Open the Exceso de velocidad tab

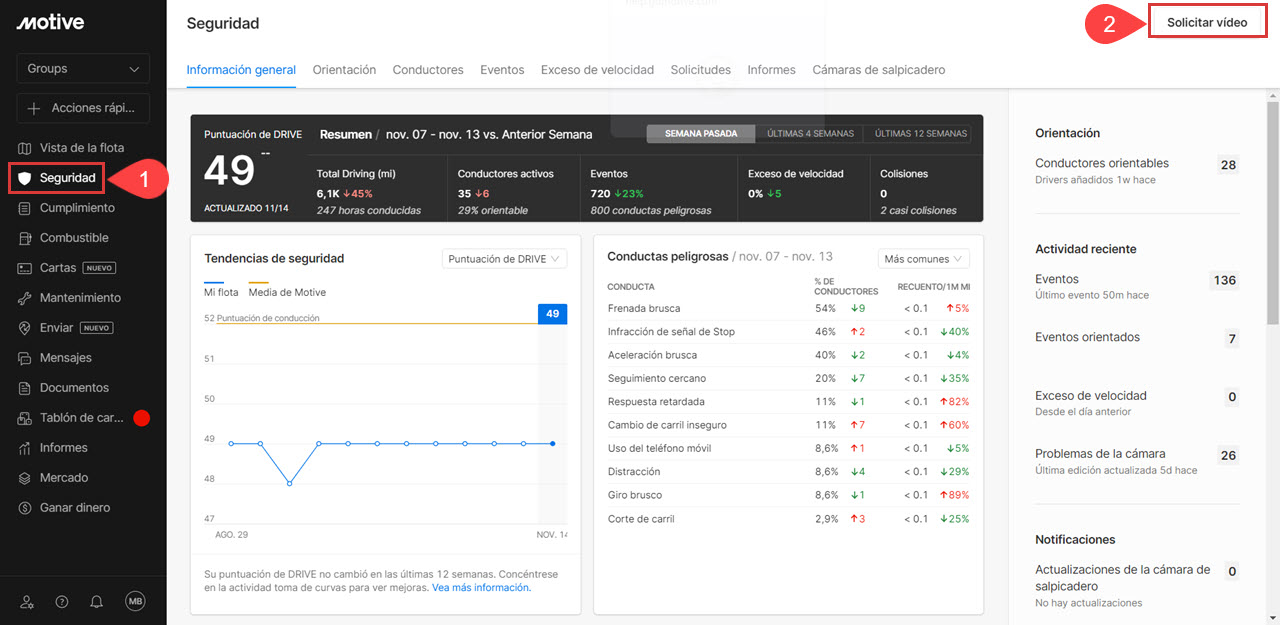(597, 70)
